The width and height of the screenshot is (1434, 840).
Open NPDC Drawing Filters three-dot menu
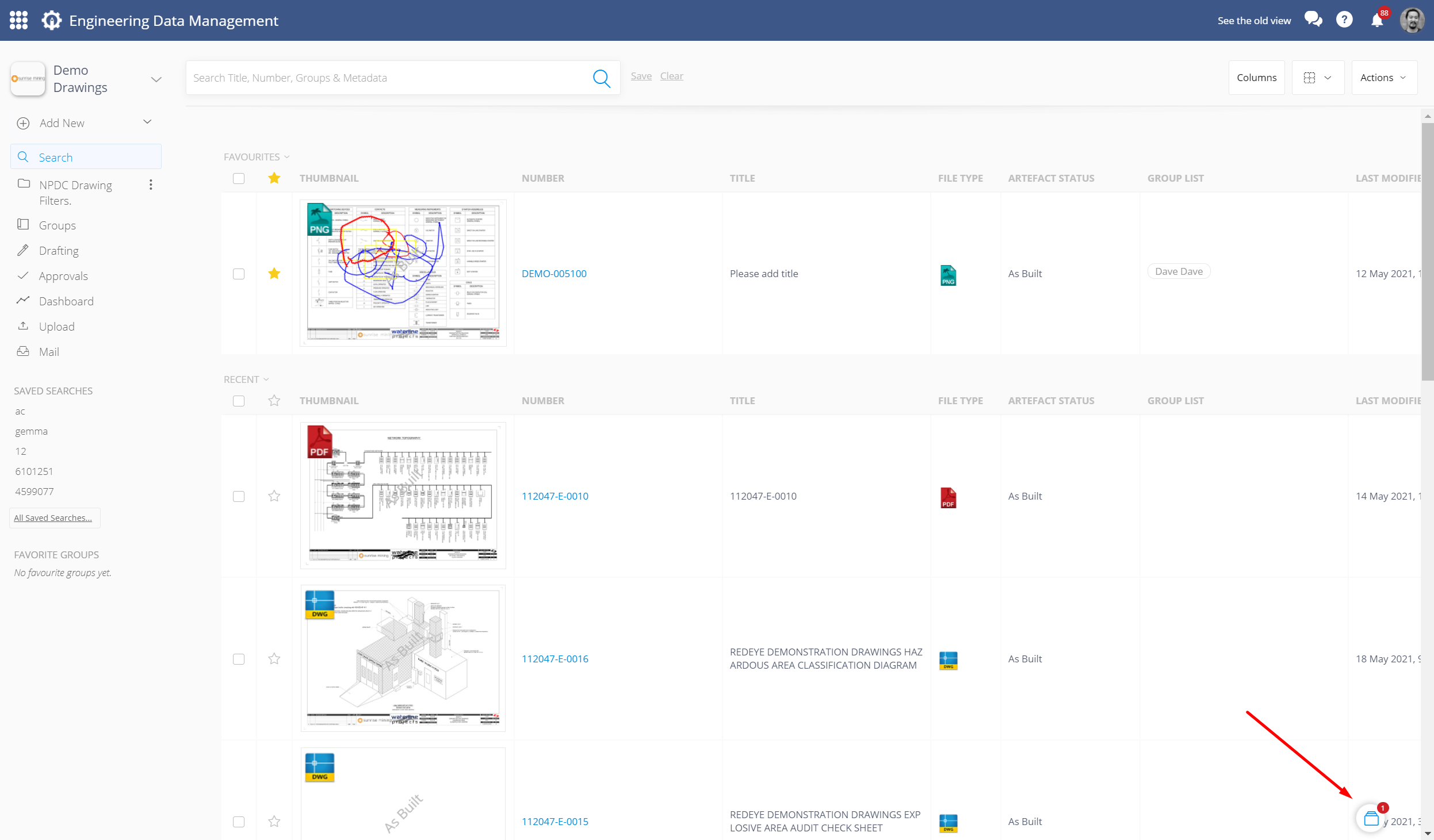[x=151, y=185]
